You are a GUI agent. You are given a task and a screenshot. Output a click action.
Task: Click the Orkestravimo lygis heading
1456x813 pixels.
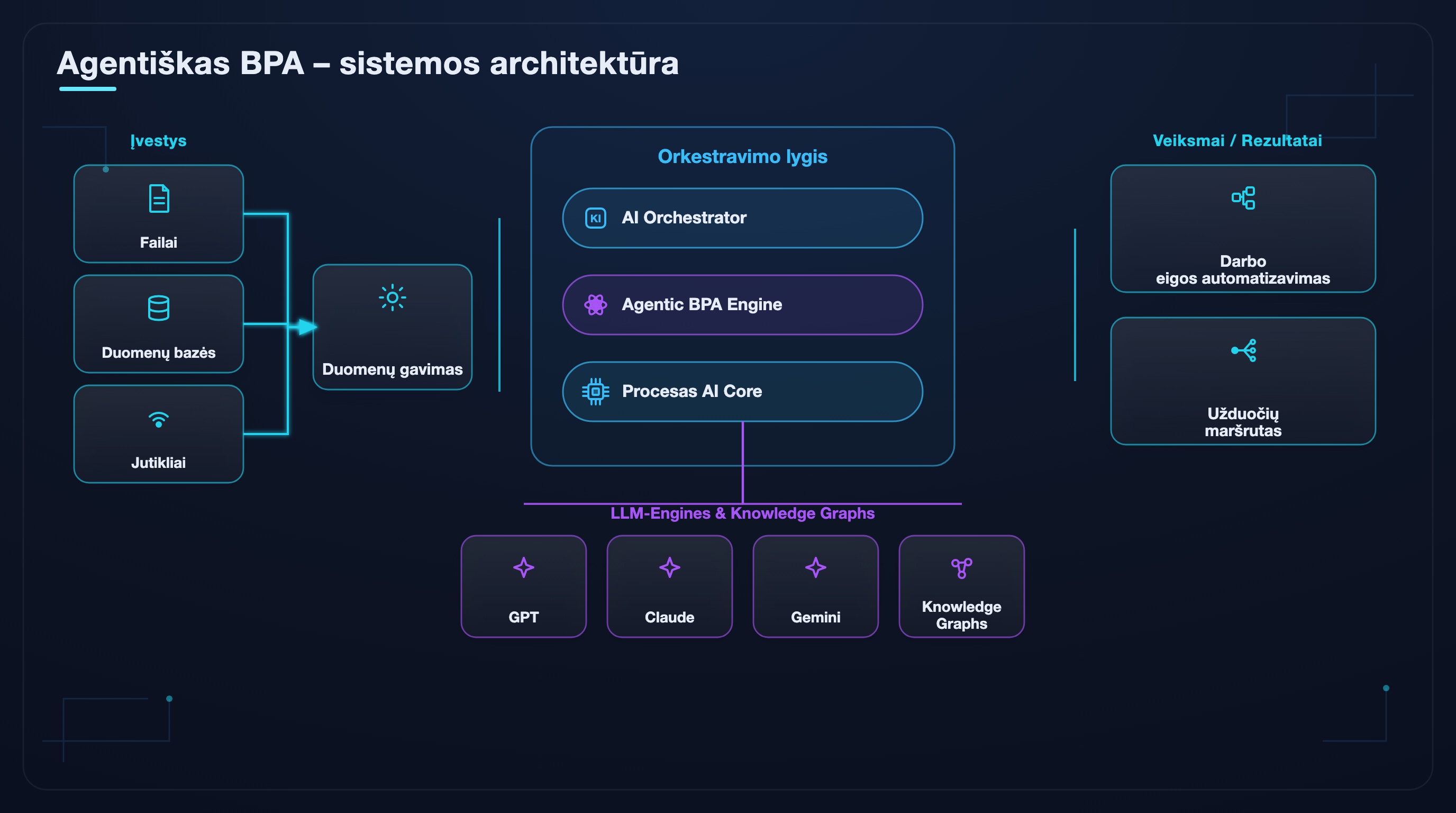click(742, 157)
